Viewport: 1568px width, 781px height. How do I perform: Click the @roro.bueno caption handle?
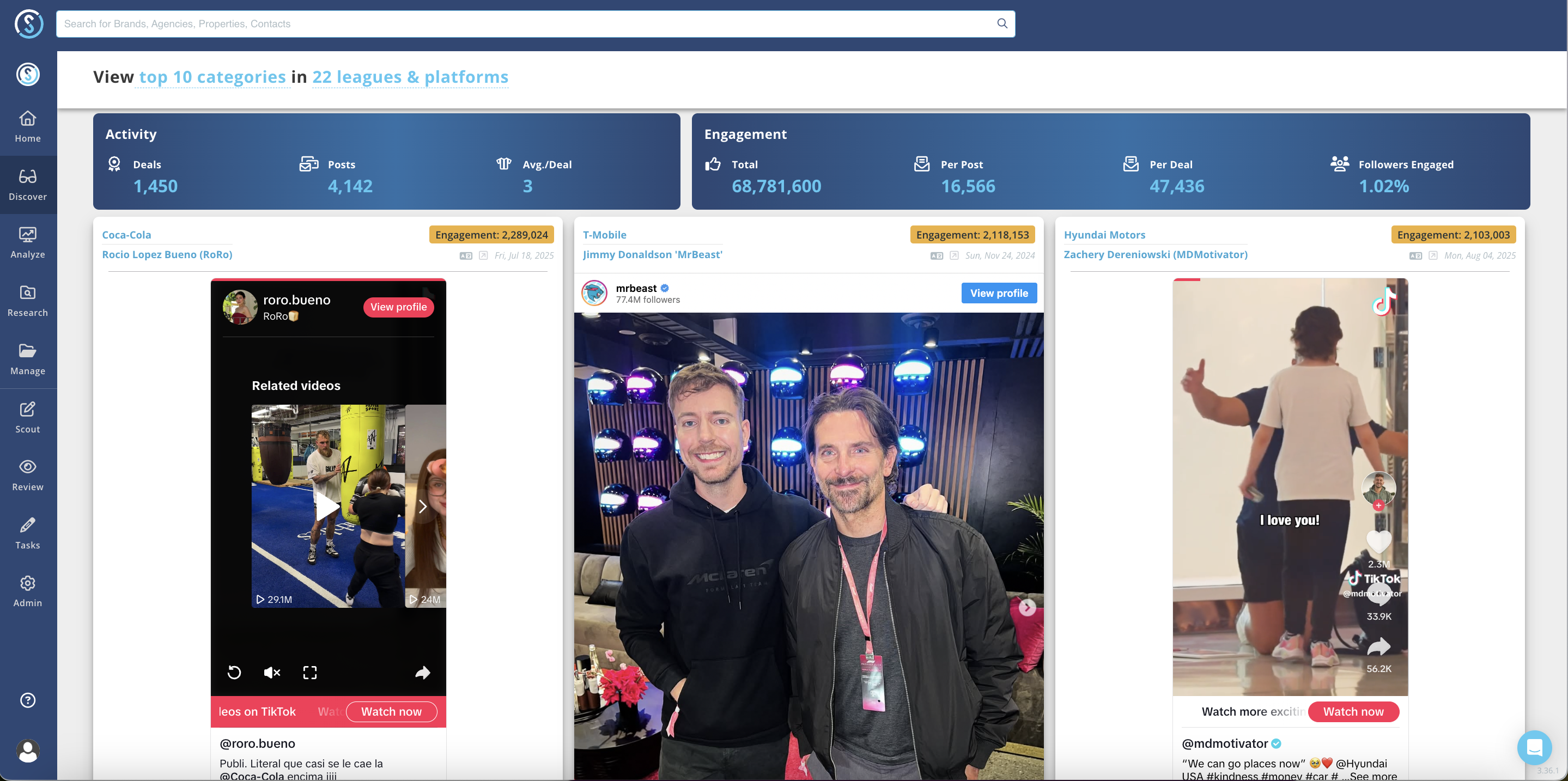[258, 743]
